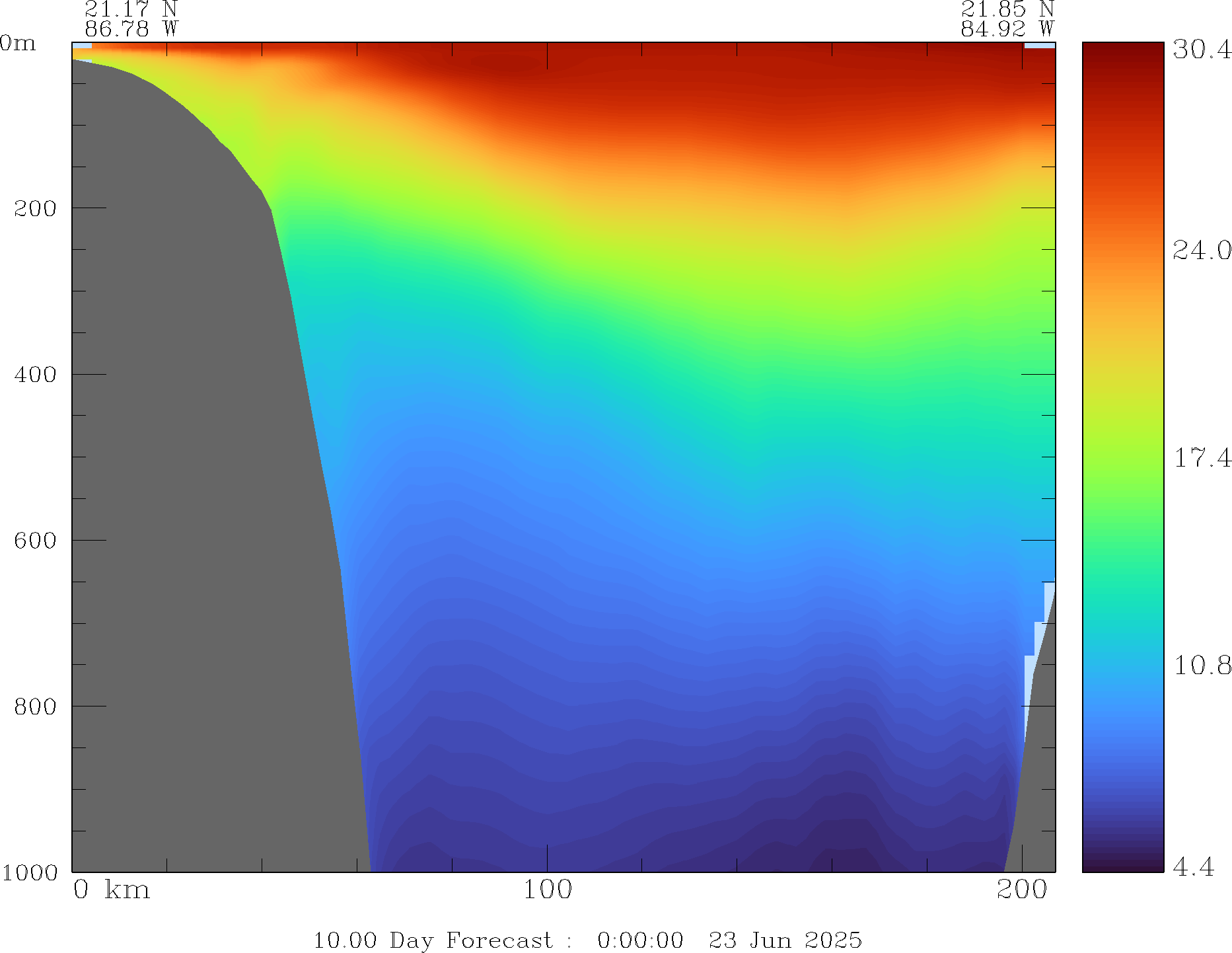Screen dimensions: 1232x953
Task: Click the 0m surface depth label
Action: (18, 44)
